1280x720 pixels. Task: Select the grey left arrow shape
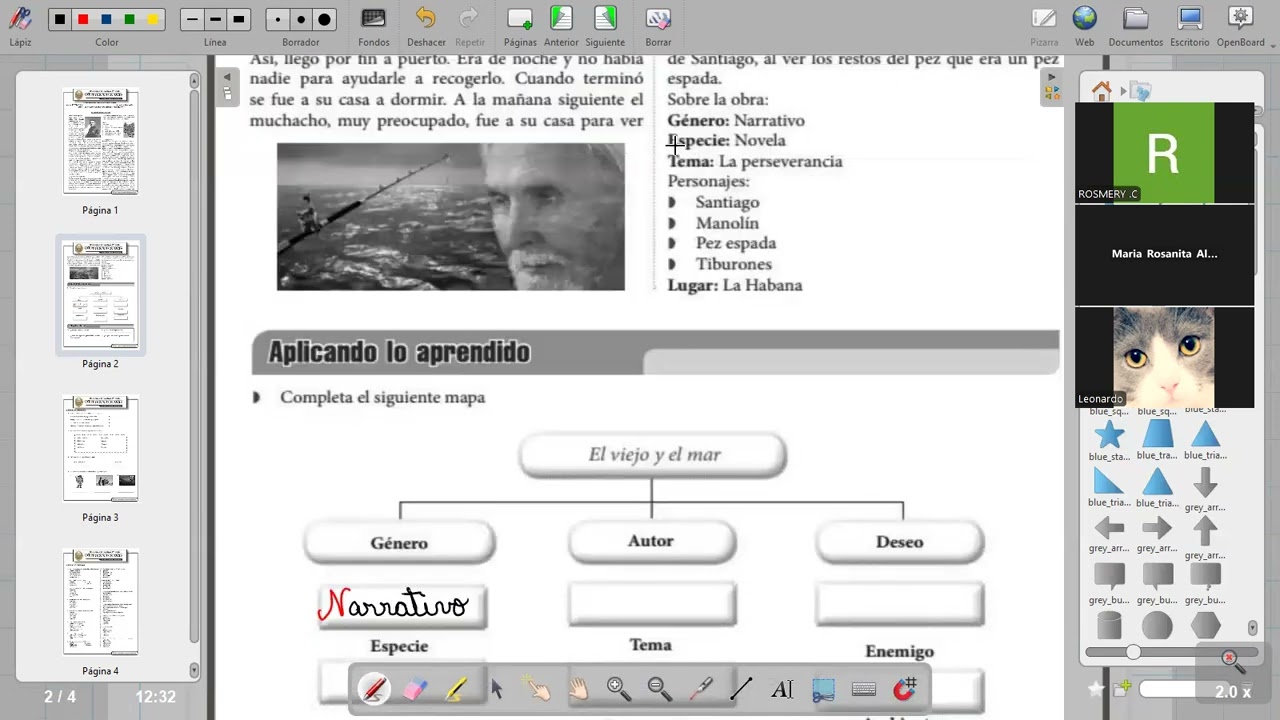(x=1109, y=528)
